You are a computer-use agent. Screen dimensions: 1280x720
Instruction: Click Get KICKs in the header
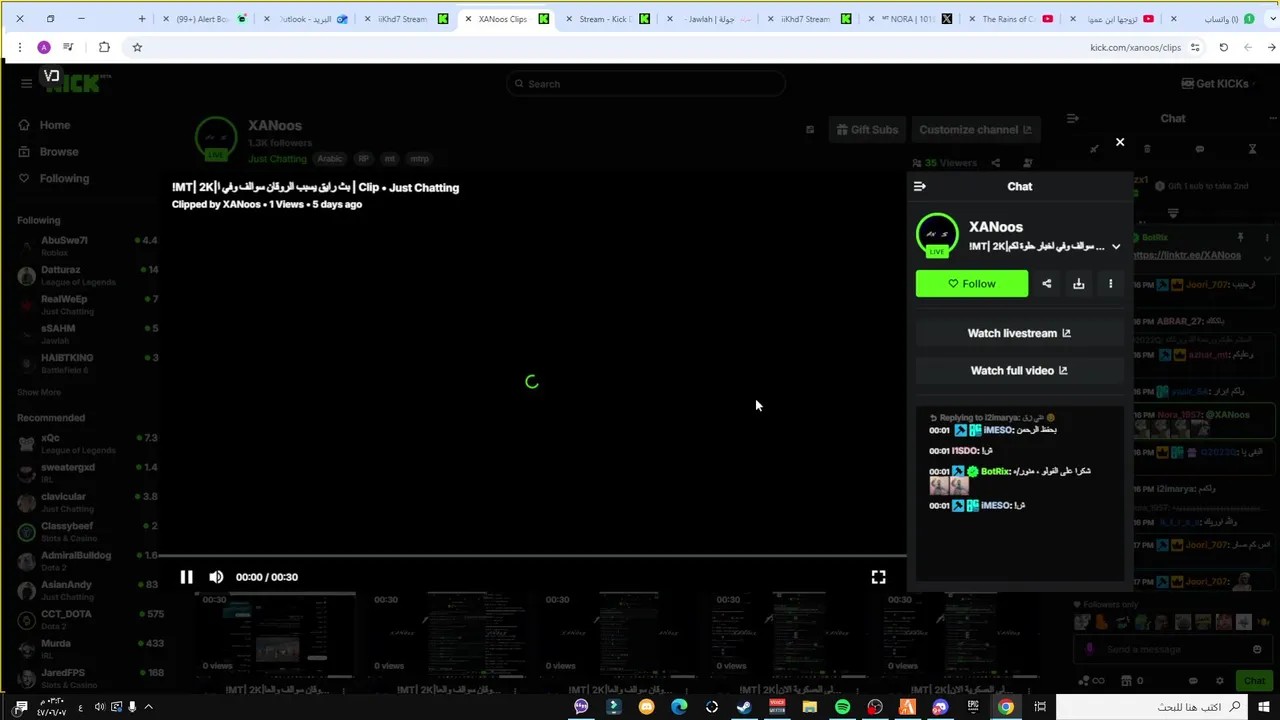1215,84
